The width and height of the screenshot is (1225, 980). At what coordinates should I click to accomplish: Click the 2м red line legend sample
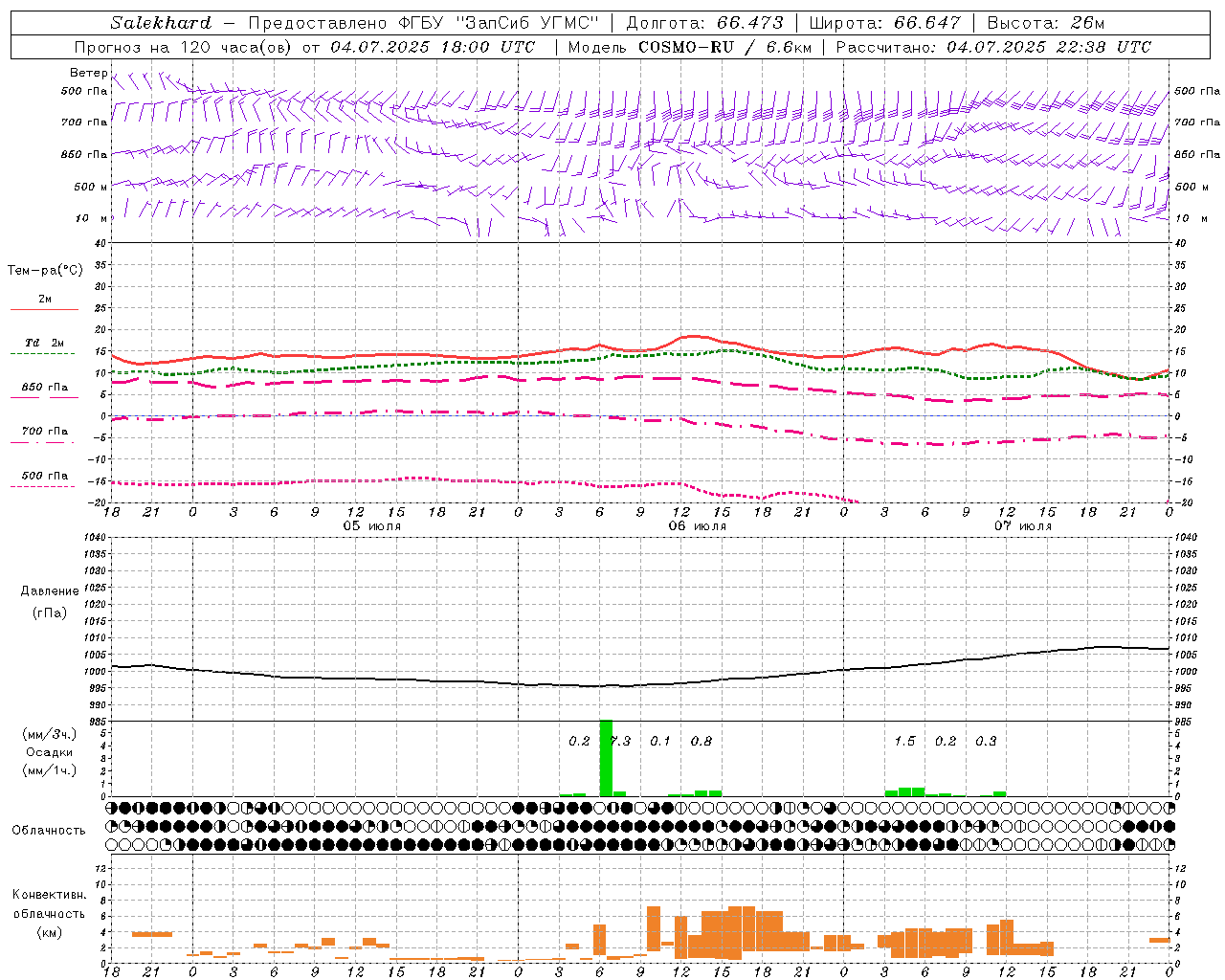coord(44,309)
